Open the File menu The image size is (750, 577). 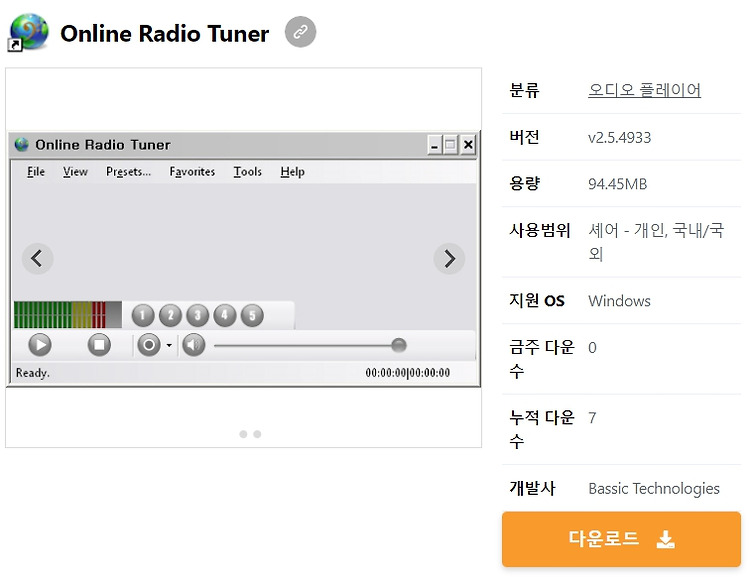pyautogui.click(x=36, y=172)
